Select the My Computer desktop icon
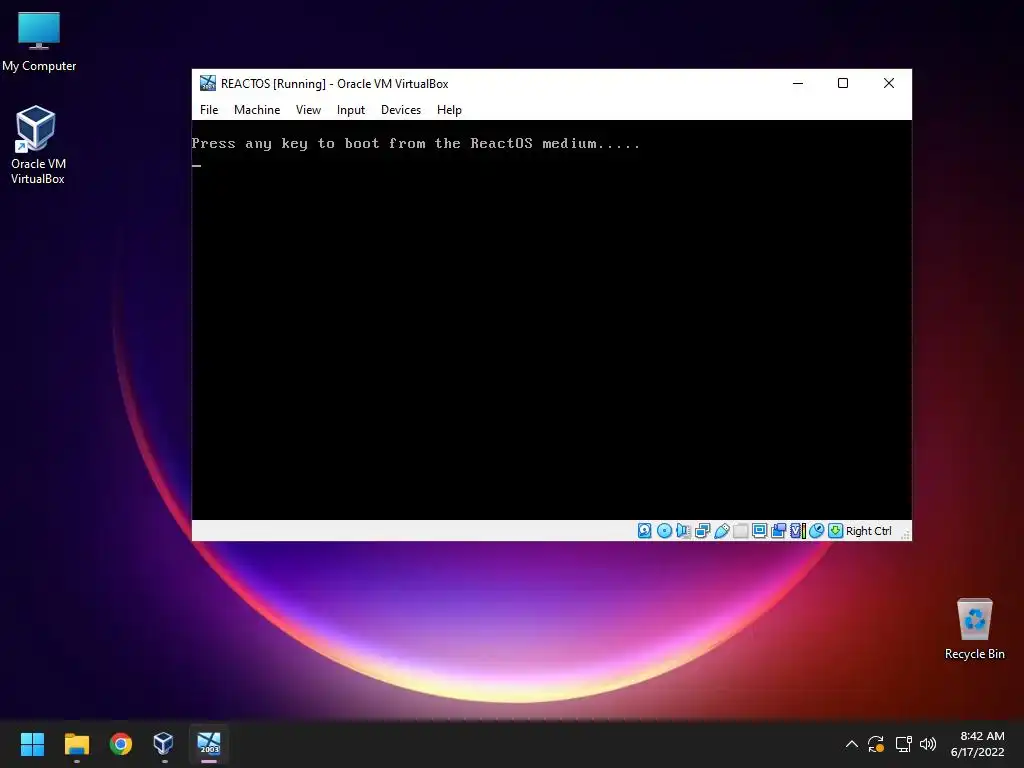 (x=39, y=42)
